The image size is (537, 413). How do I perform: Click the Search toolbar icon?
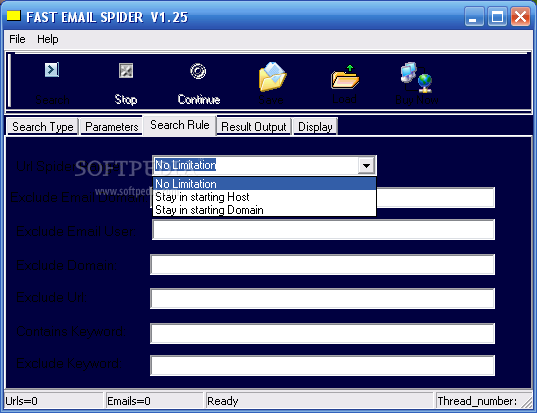(52, 70)
